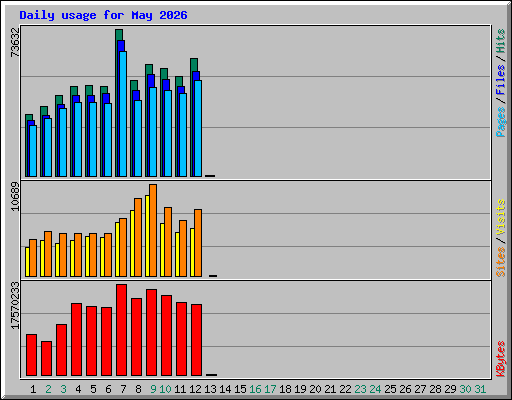This screenshot has height=400, width=512.
Task: Click day label 8 on x-axis
Action: [x=138, y=389]
